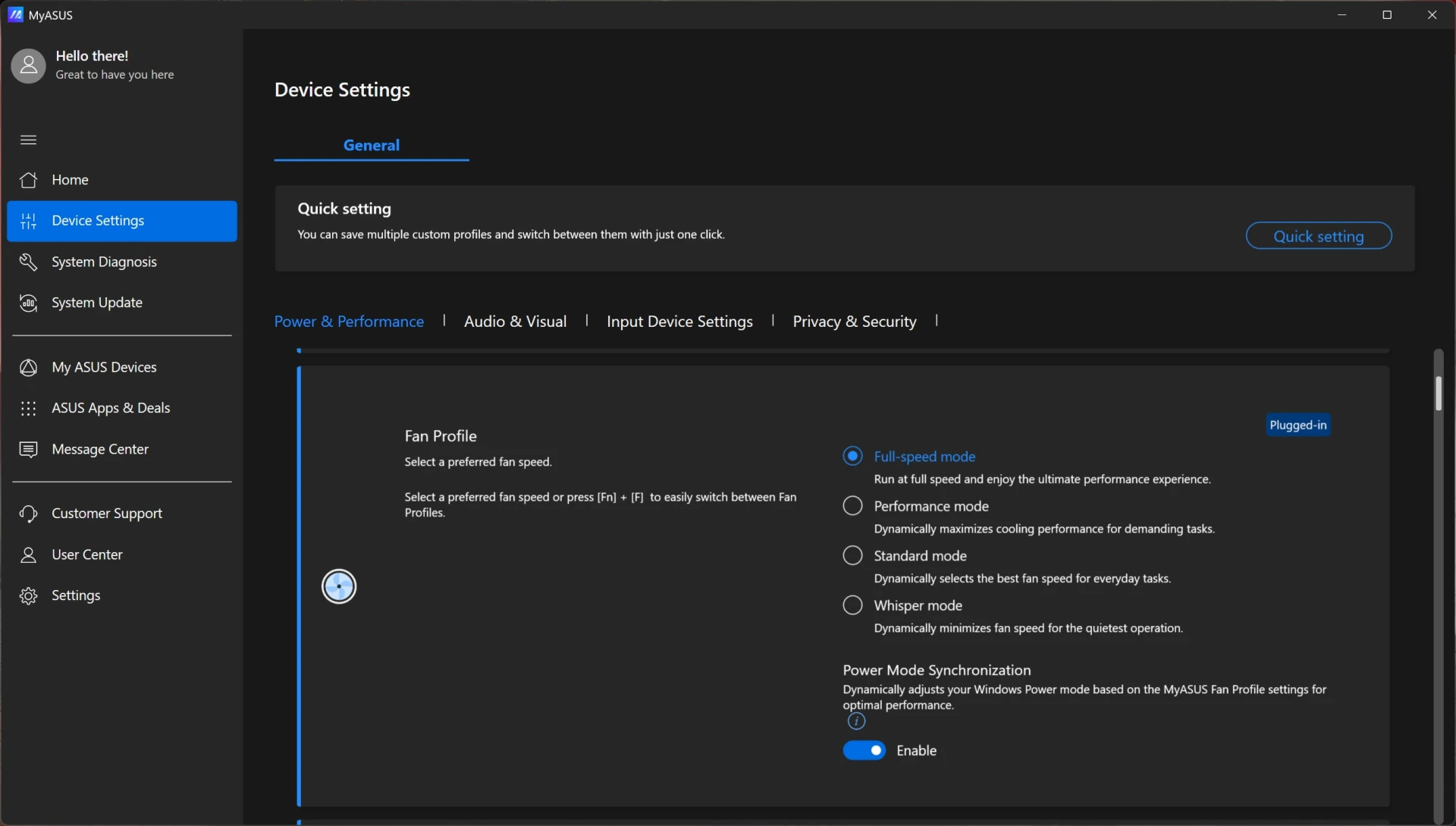The image size is (1456, 826).
Task: Click the My ASUS Devices icon
Action: tap(28, 367)
